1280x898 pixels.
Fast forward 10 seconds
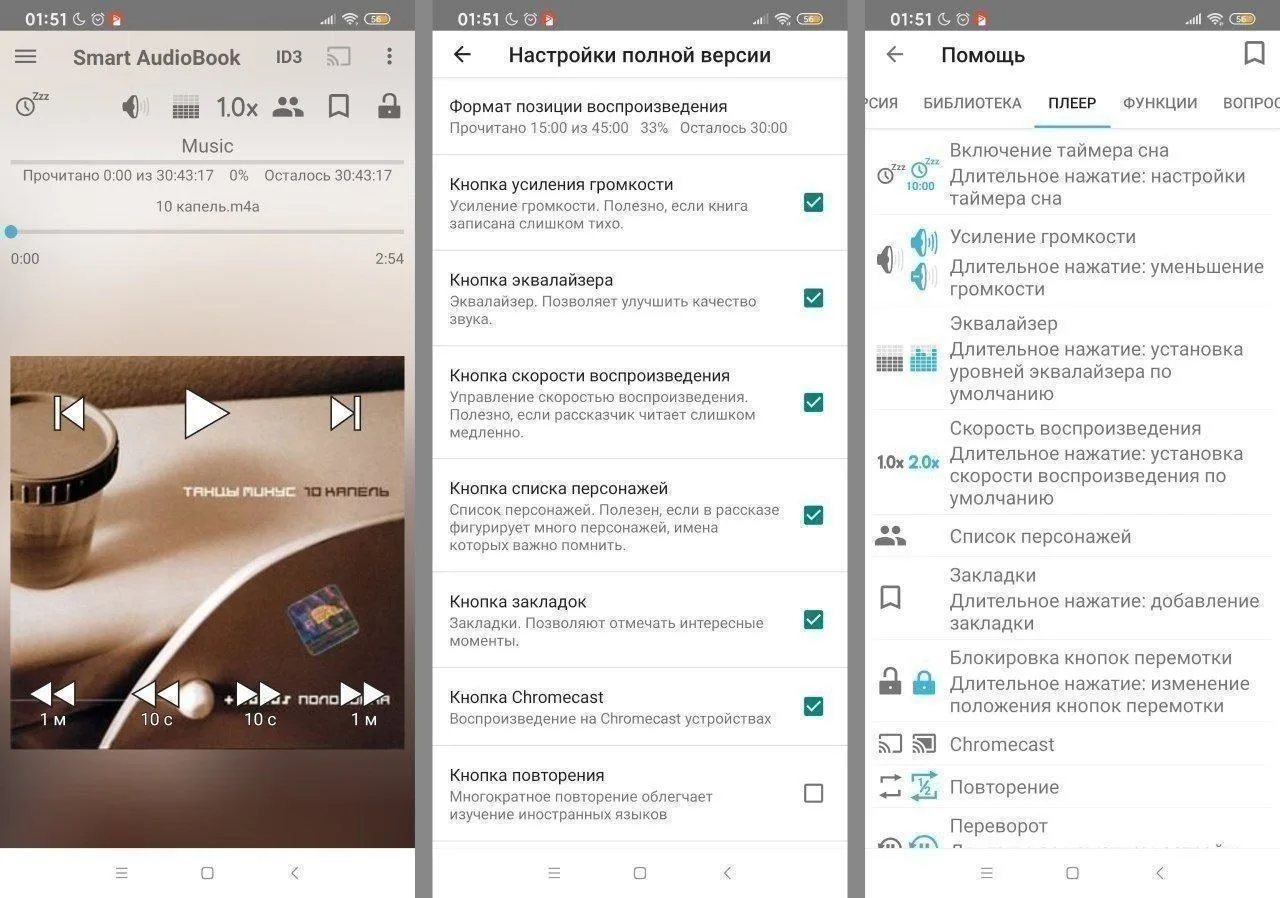(x=260, y=703)
